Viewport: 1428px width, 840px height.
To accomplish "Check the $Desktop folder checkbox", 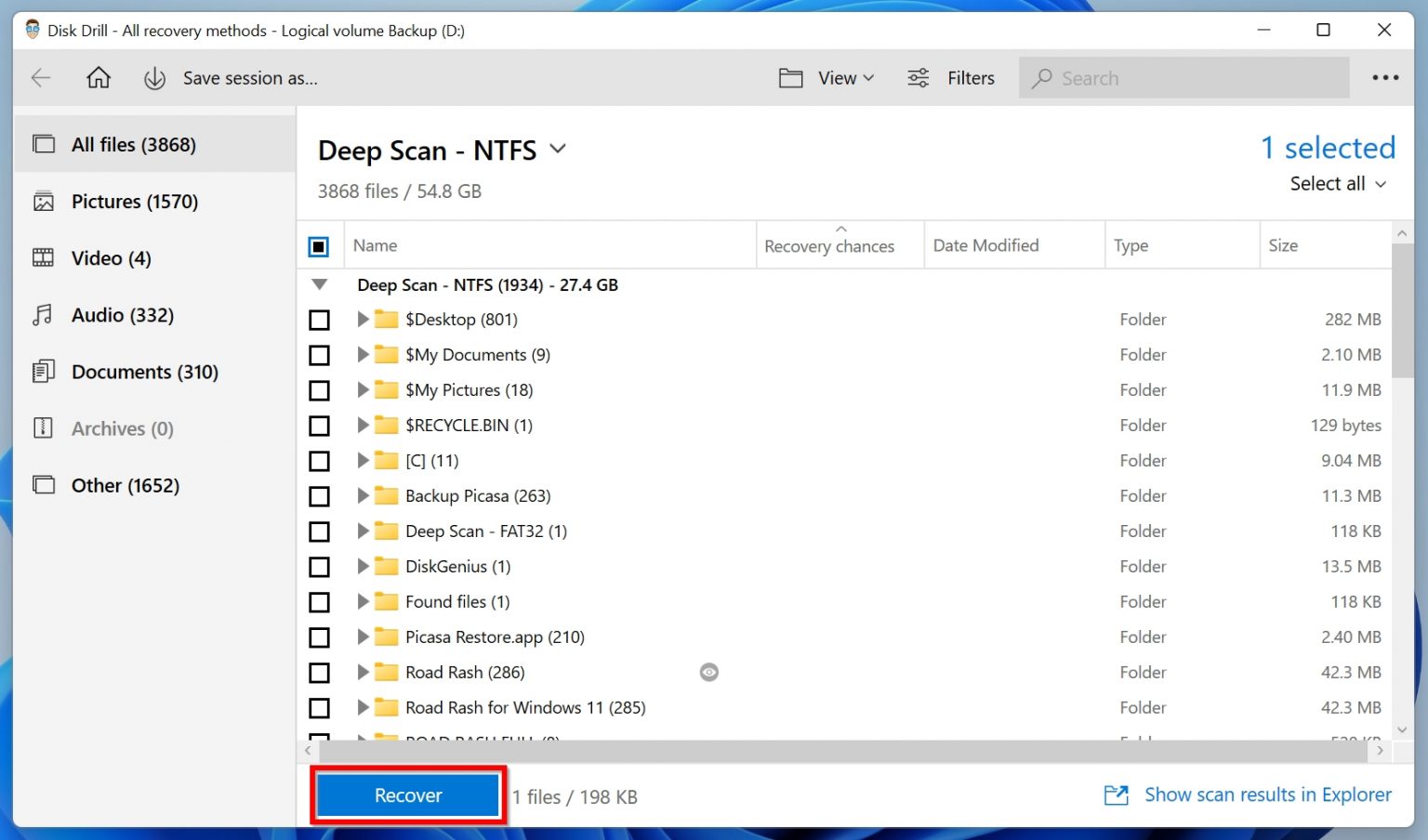I will coord(320,319).
